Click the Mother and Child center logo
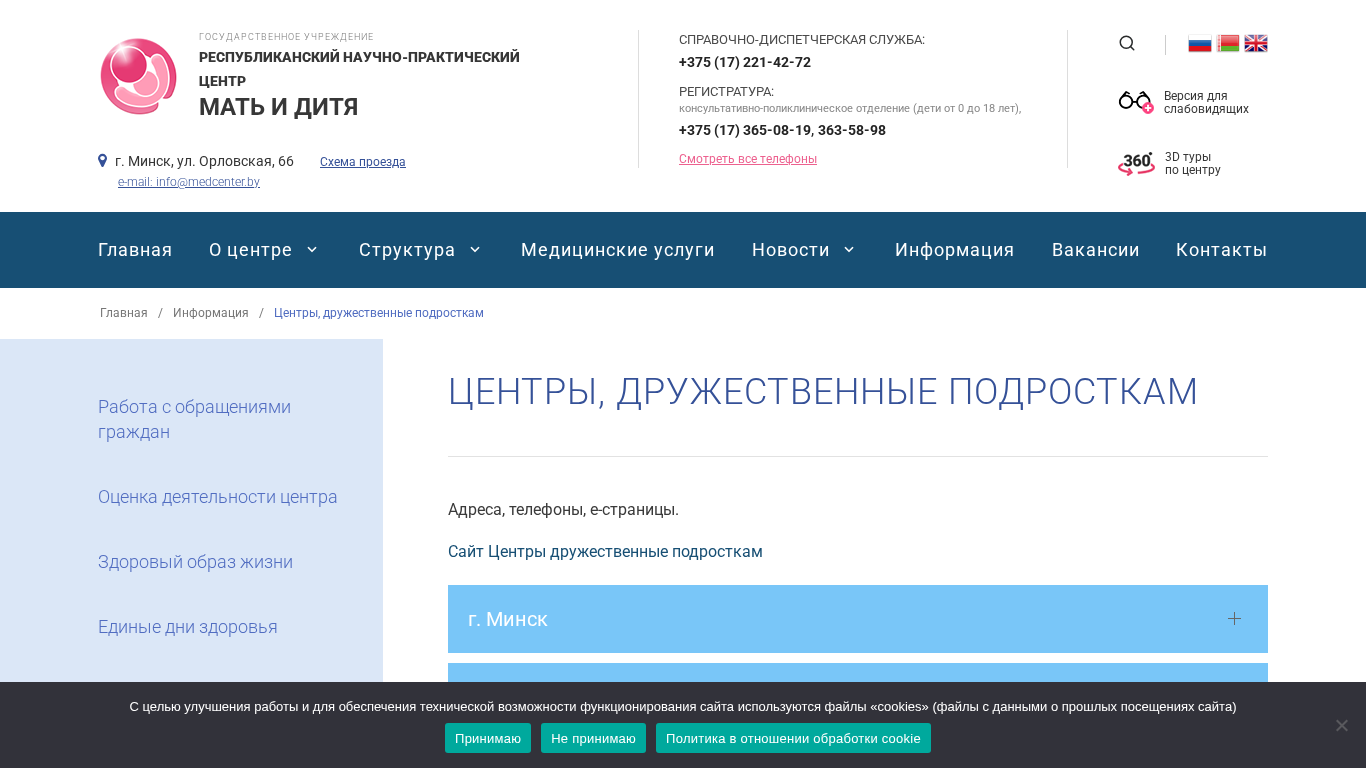The width and height of the screenshot is (1366, 768). (x=138, y=77)
